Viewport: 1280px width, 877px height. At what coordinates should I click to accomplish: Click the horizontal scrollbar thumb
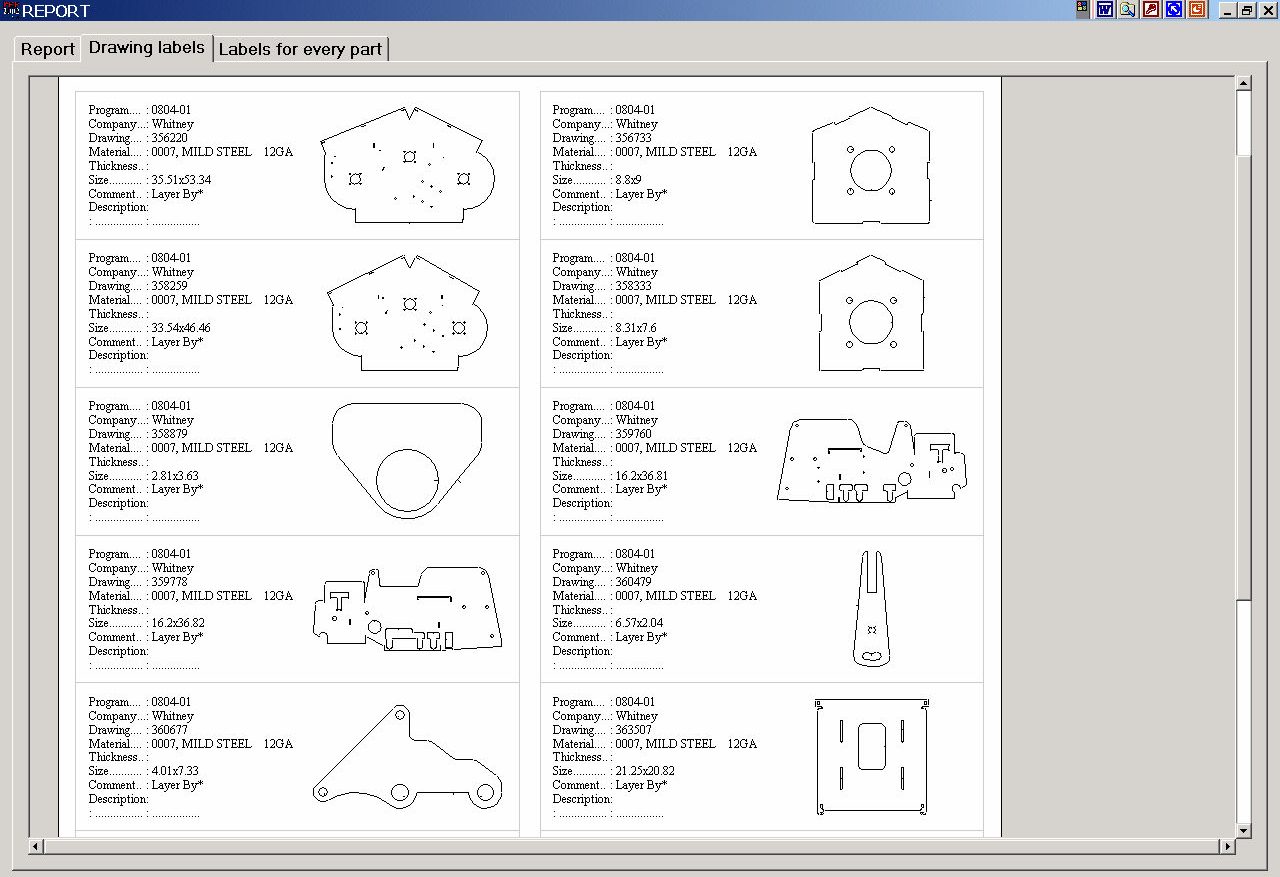coord(632,847)
